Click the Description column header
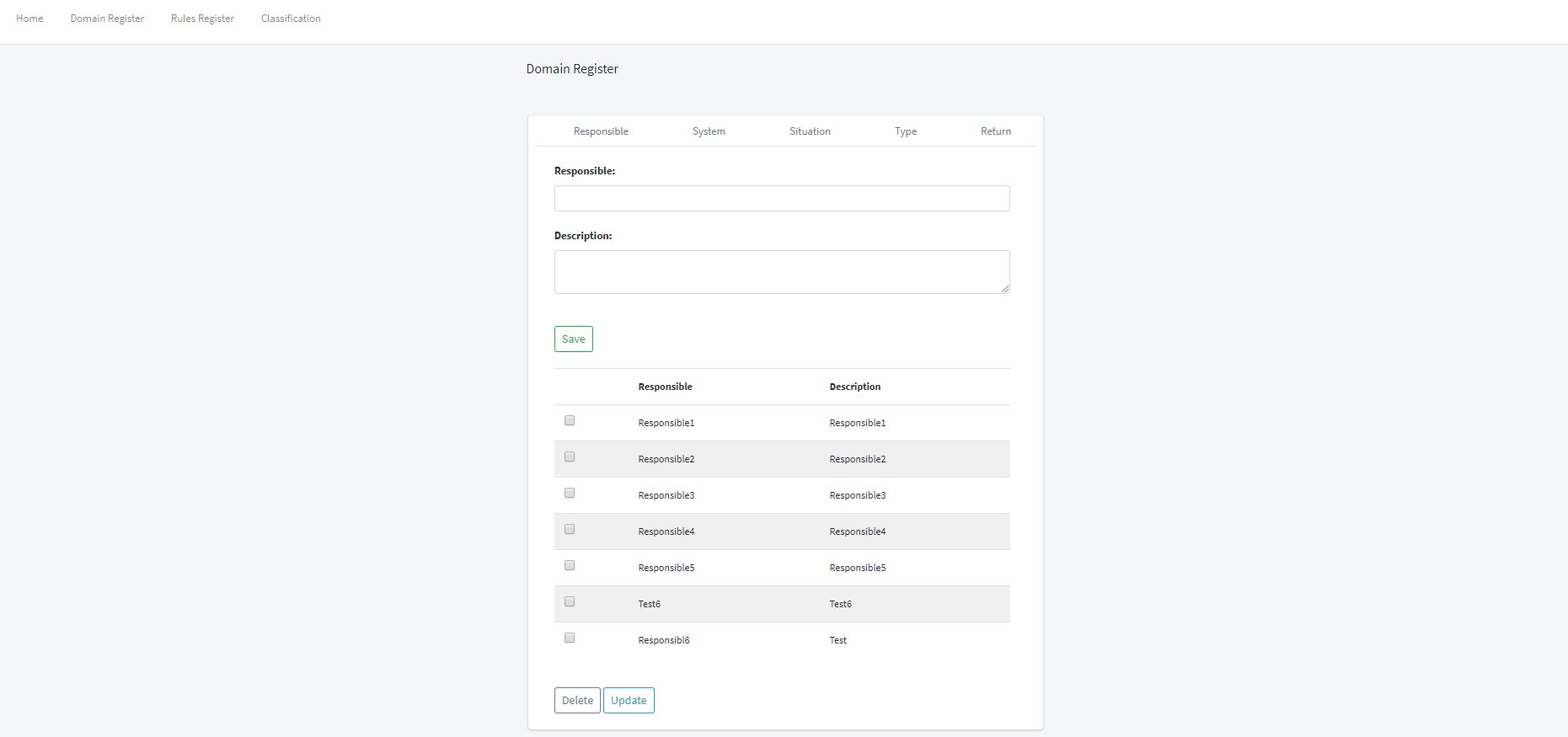1568x737 pixels. pyautogui.click(x=854, y=387)
